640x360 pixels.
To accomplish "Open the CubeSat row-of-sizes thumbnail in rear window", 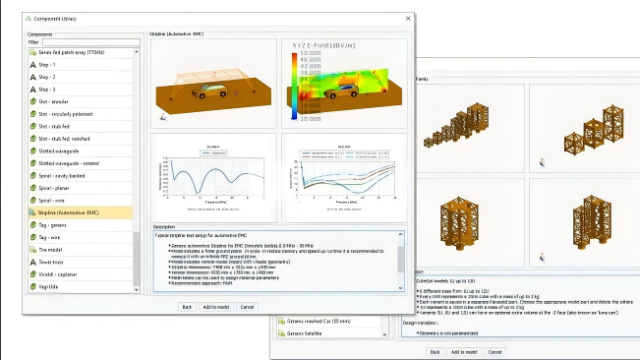I will click(470, 128).
